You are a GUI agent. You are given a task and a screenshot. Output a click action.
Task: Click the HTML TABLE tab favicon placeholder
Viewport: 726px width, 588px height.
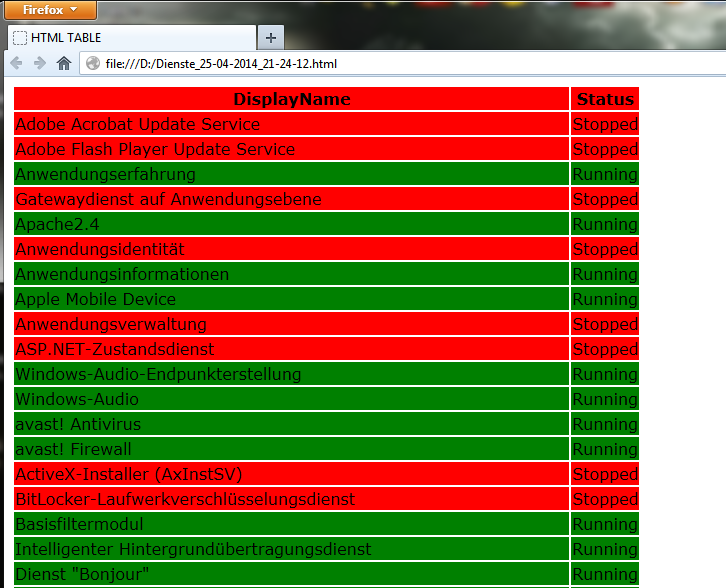tap(20, 38)
